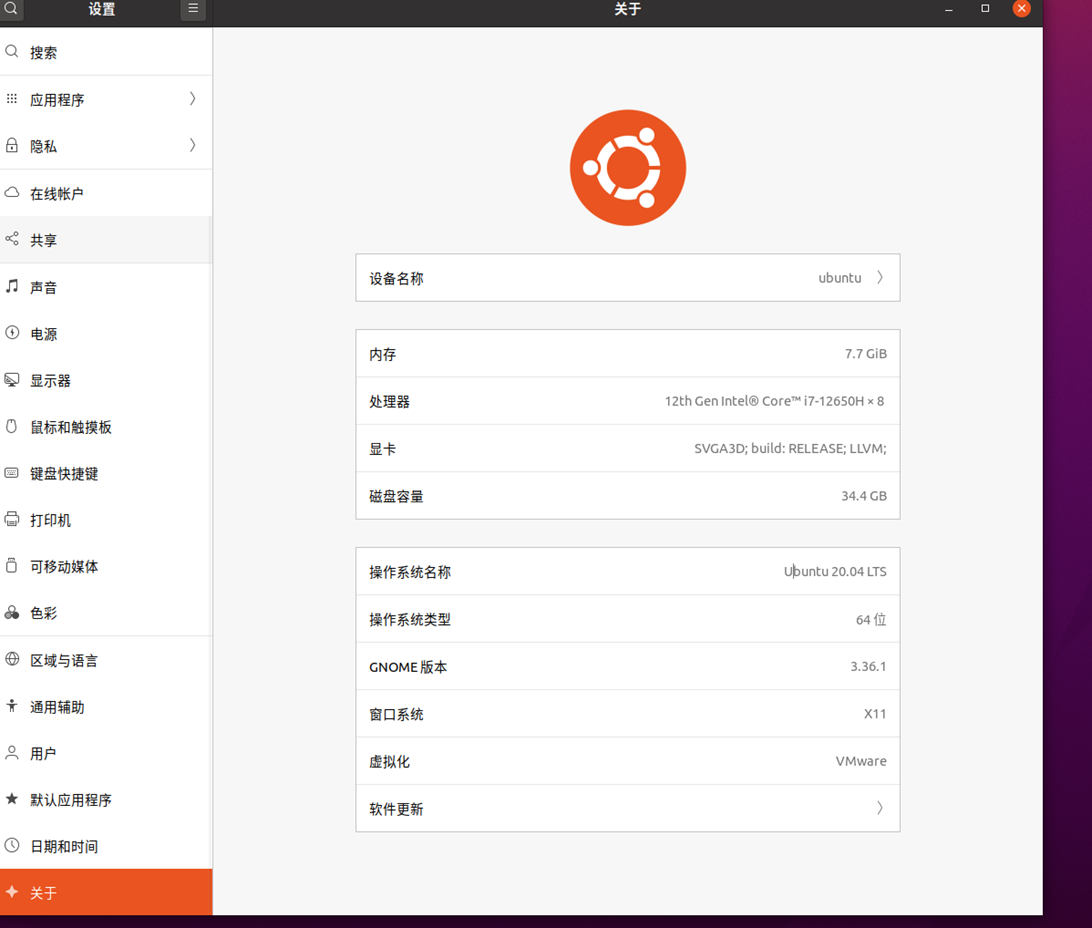Open 电源 settings panel
The width and height of the screenshot is (1092, 928).
106,333
